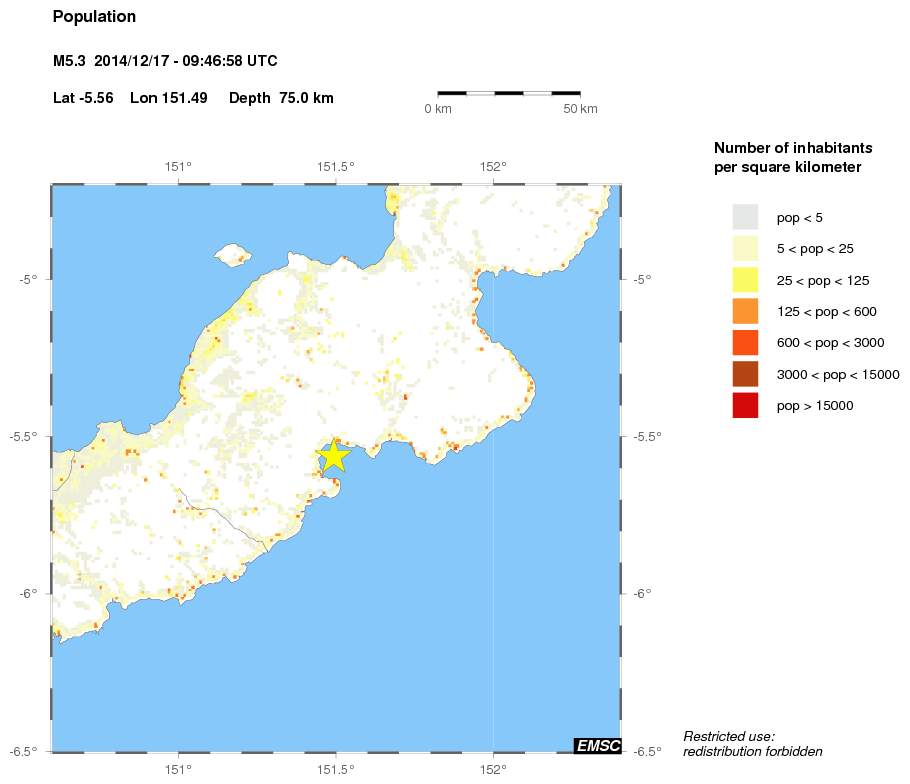
Task: Click the small island off the northwest coast
Action: coord(231,253)
